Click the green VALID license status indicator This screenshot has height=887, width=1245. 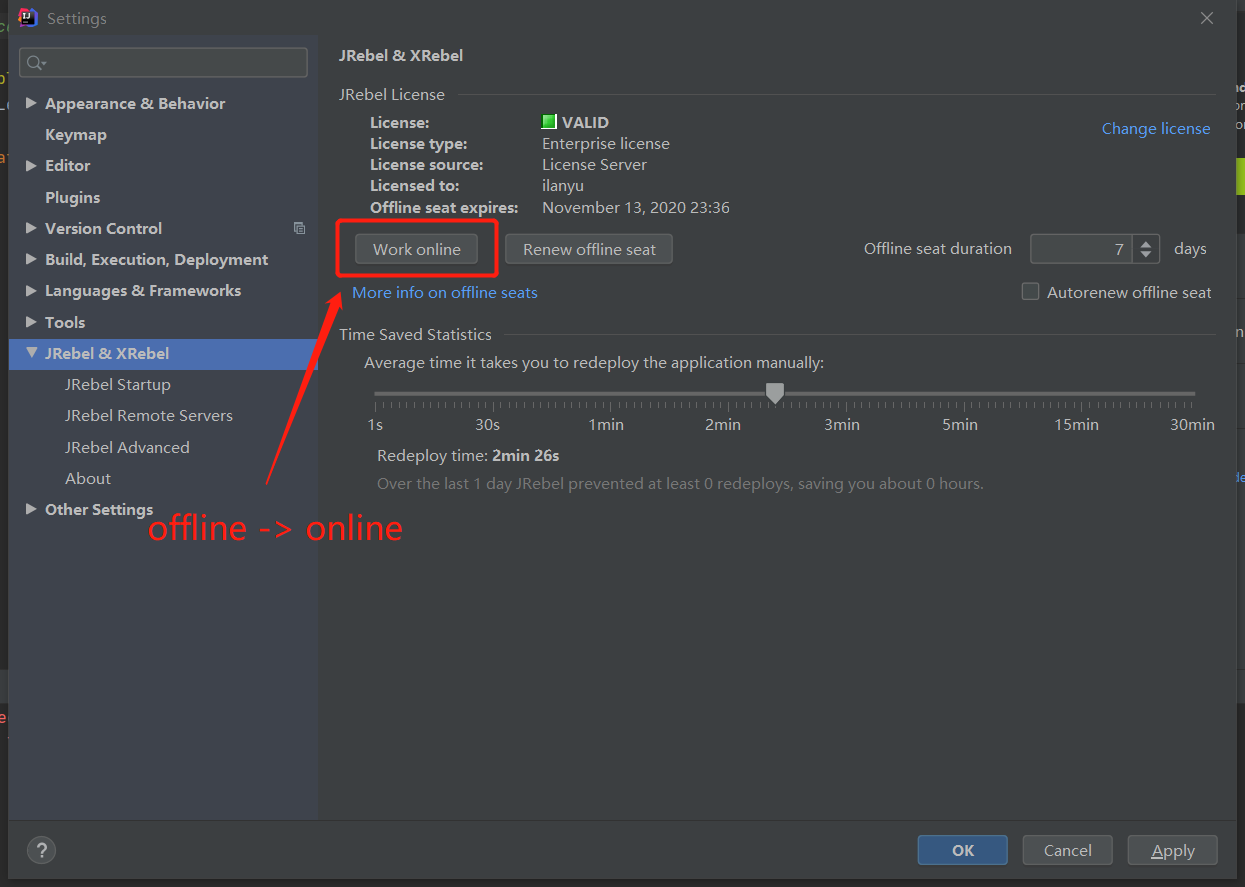coord(549,122)
